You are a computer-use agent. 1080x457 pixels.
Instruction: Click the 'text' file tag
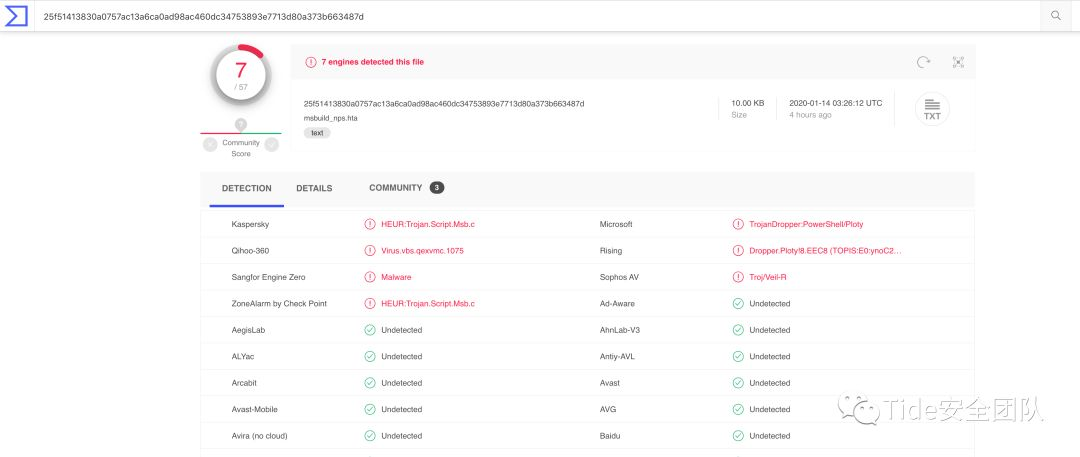[x=317, y=133]
